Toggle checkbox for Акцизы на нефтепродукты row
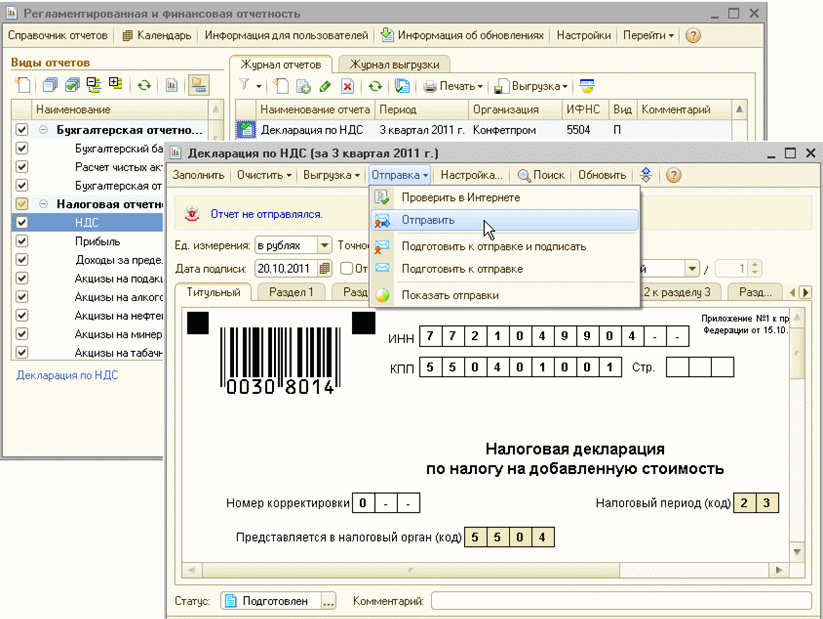This screenshot has height=619, width=823. pos(22,315)
